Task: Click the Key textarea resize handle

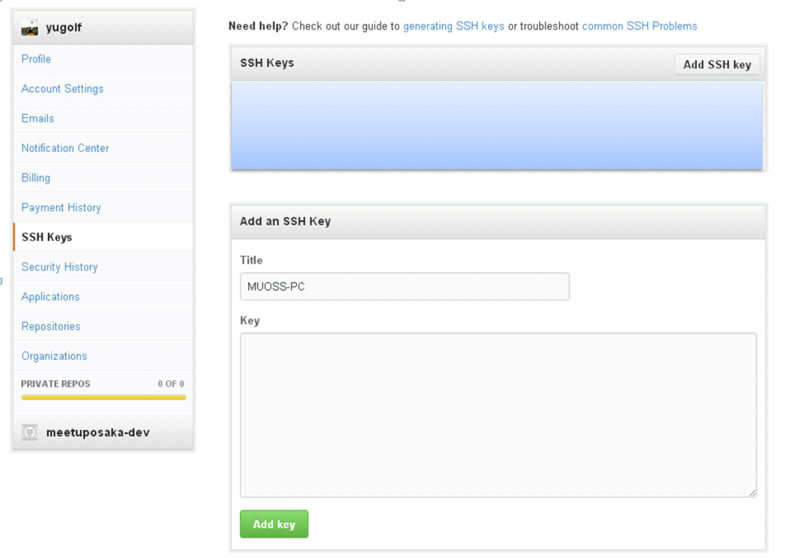Action: coord(753,493)
